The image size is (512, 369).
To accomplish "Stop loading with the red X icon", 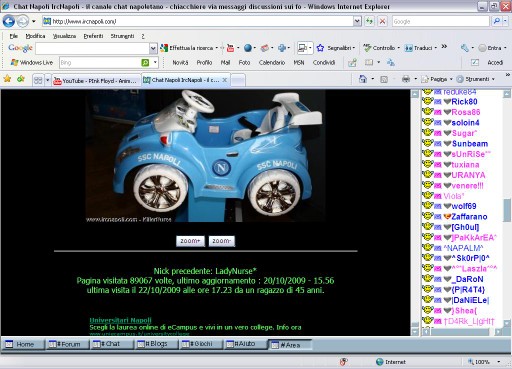I will [x=382, y=21].
